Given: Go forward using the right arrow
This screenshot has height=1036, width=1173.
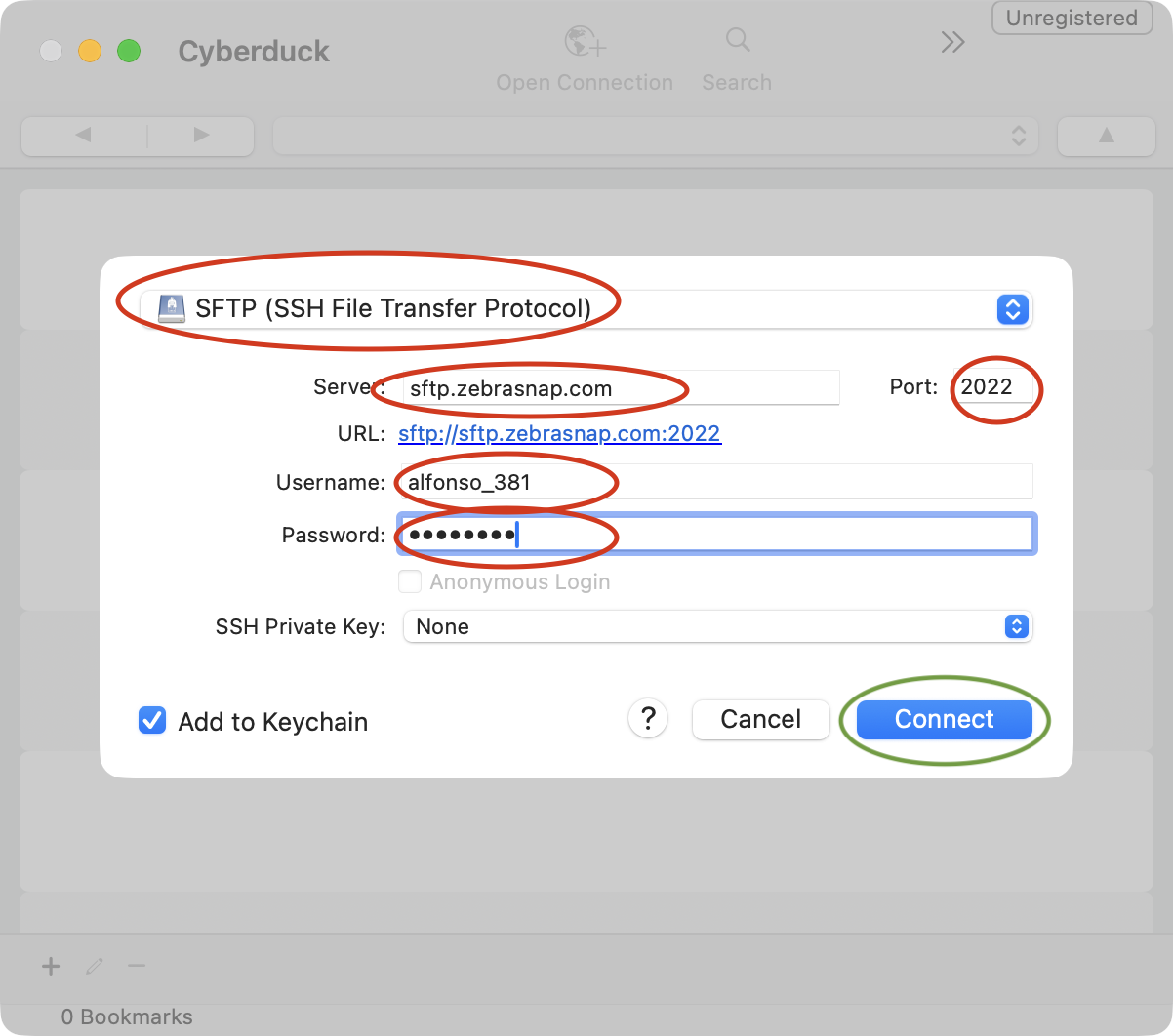Looking at the screenshot, I should pyautogui.click(x=201, y=135).
